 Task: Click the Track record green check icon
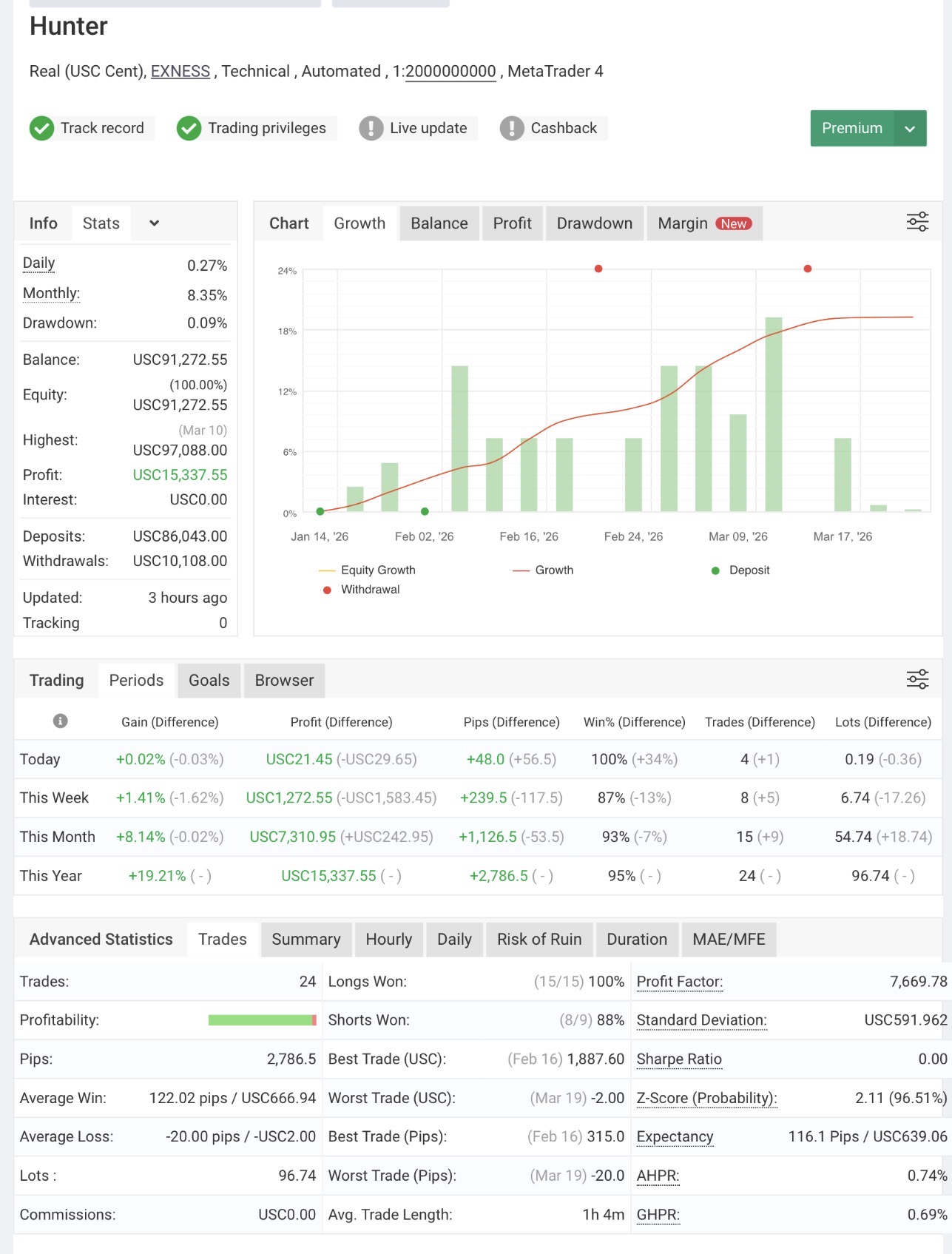tap(41, 128)
